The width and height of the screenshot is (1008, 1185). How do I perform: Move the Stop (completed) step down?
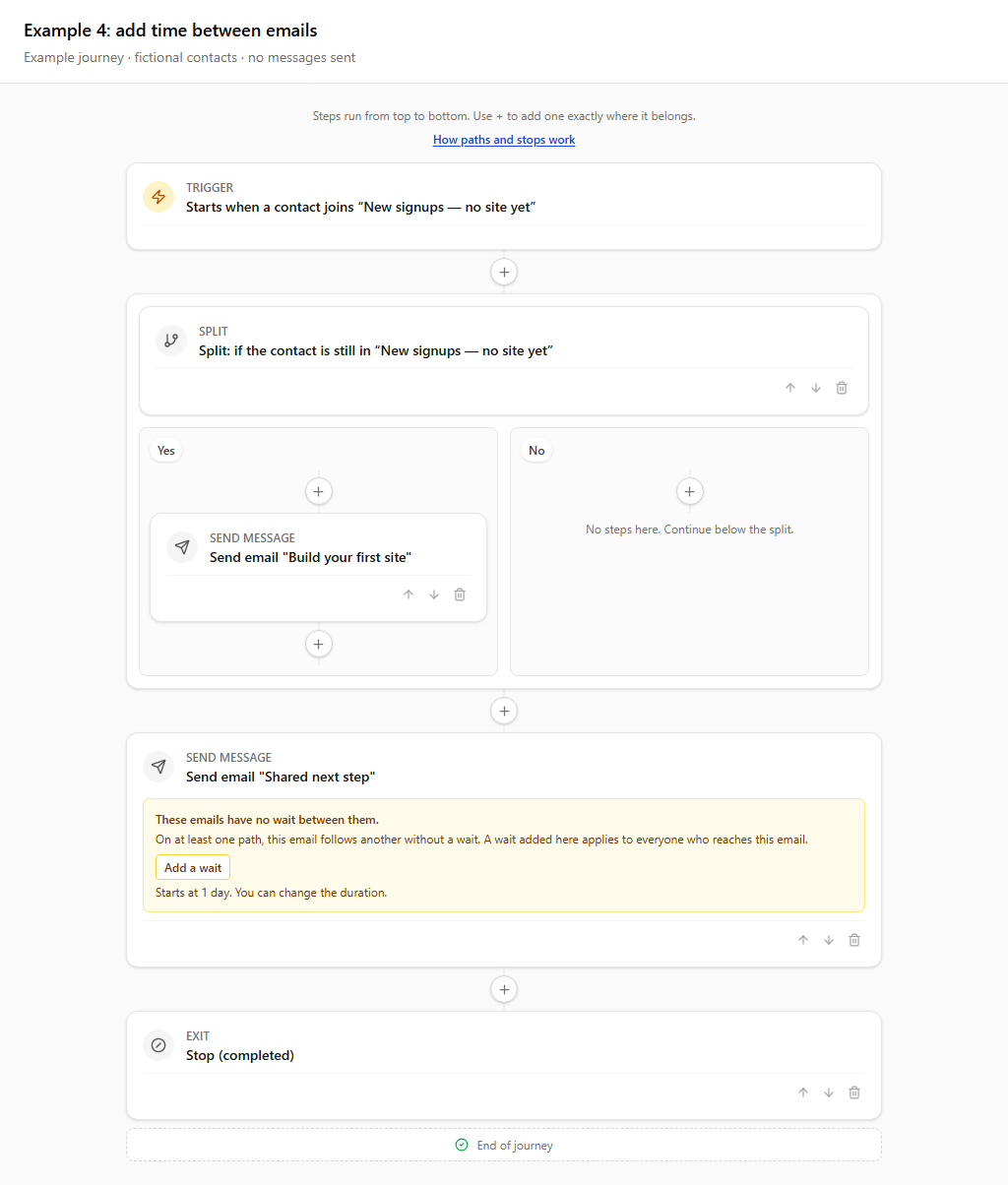(x=829, y=1092)
